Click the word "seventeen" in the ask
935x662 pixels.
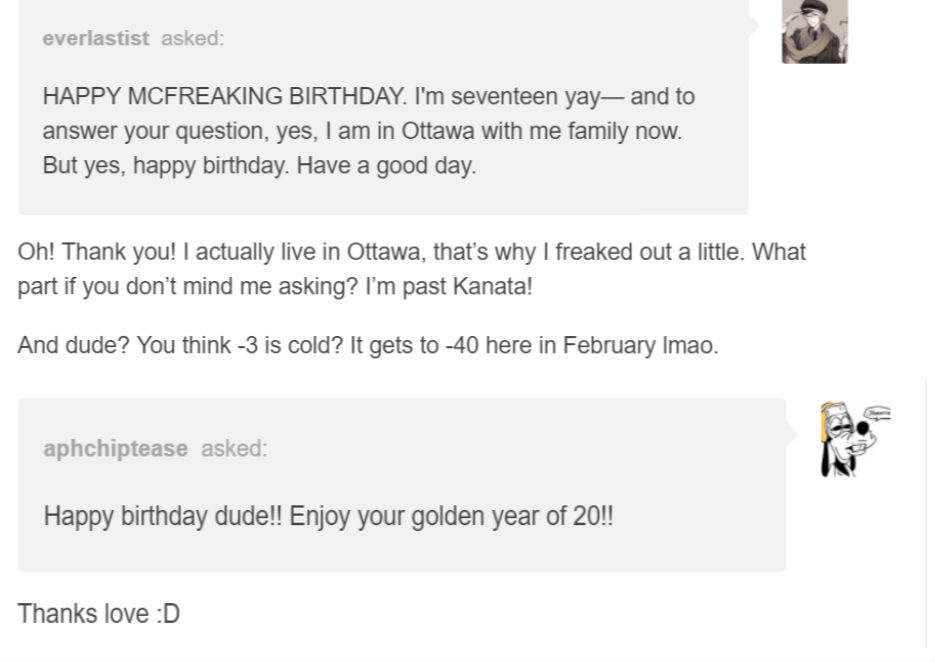493,97
